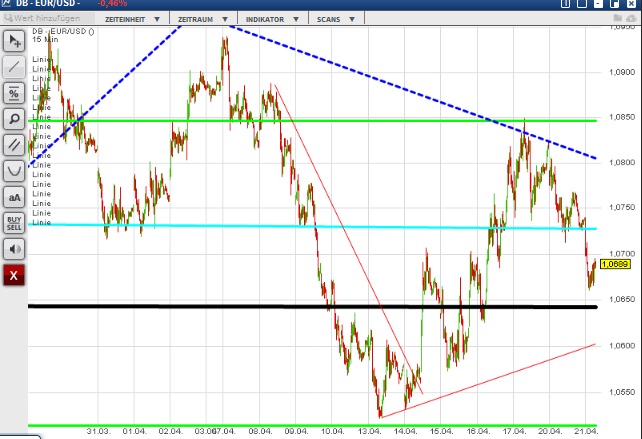Click the 1,0800 price axis label

coord(622,163)
